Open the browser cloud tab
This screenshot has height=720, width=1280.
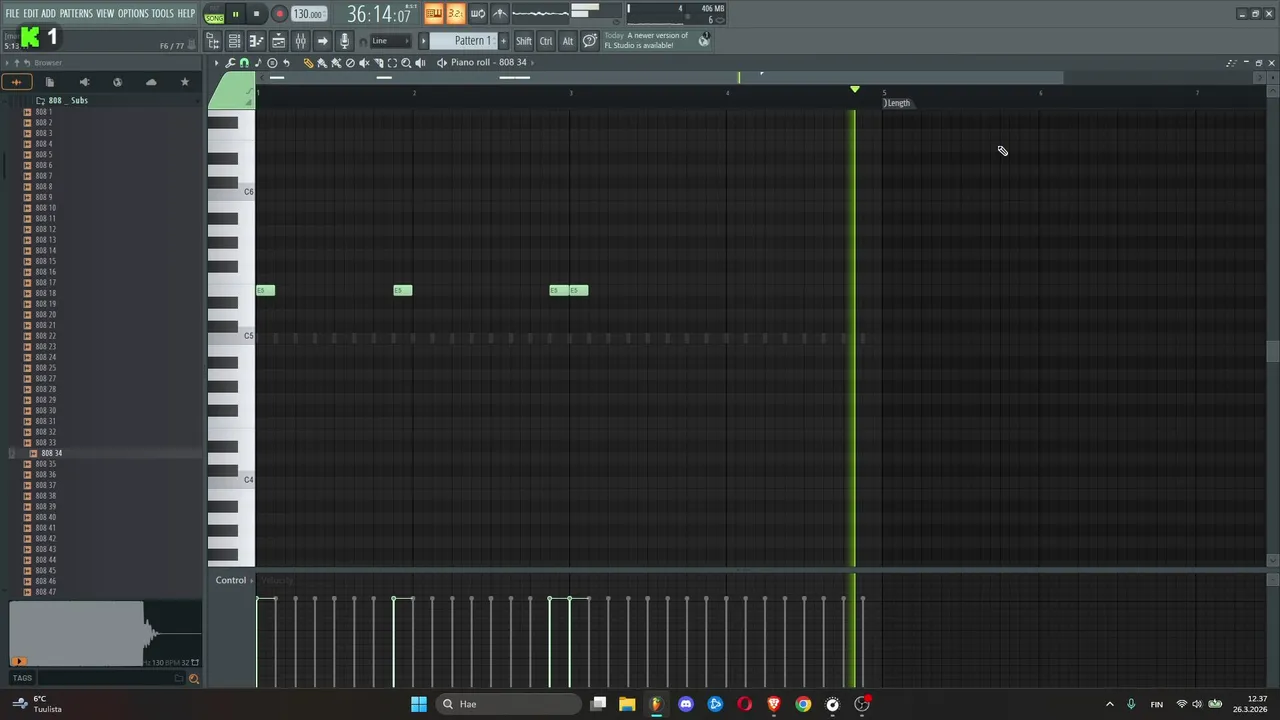point(151,82)
